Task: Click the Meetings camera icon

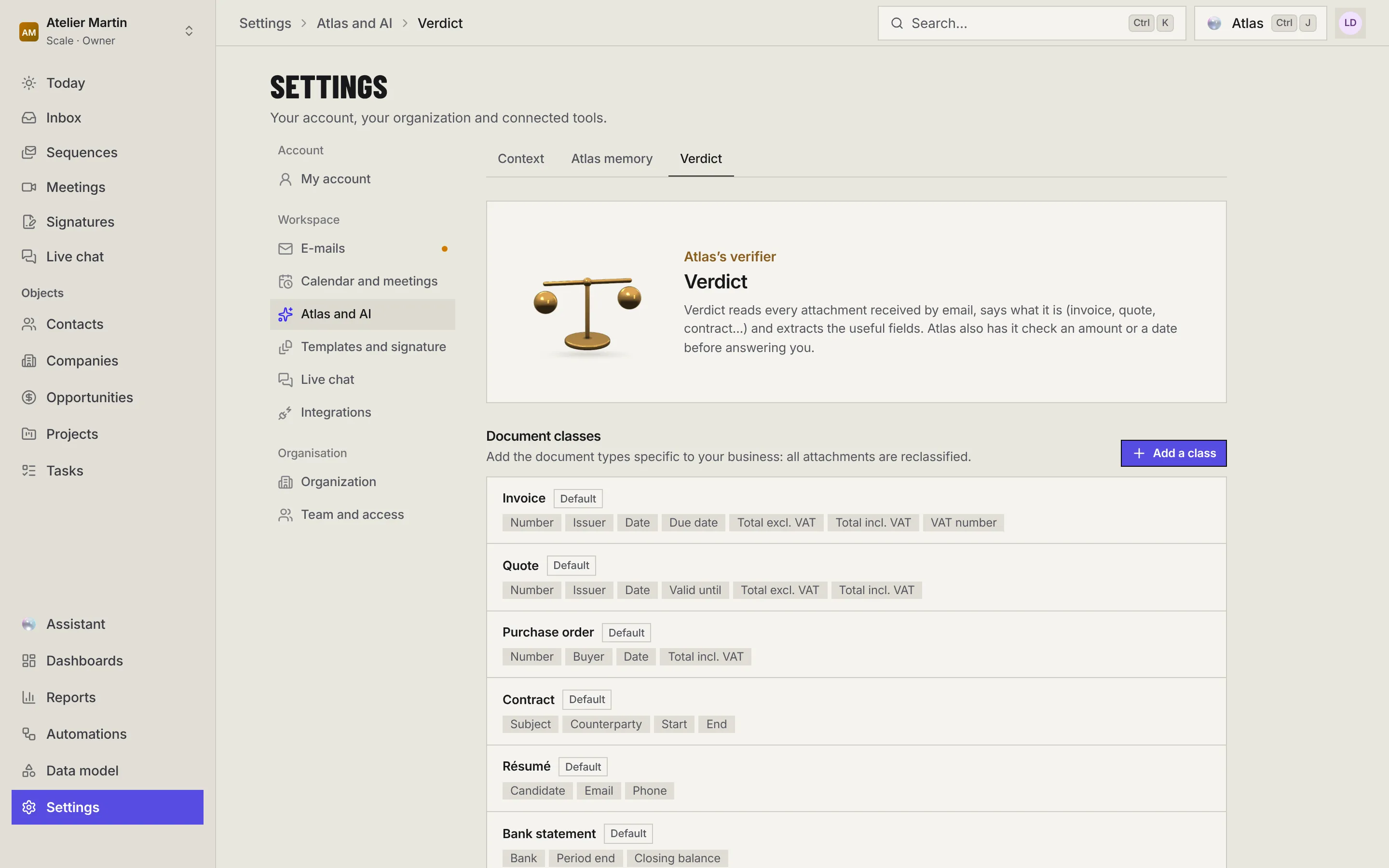Action: click(x=29, y=187)
